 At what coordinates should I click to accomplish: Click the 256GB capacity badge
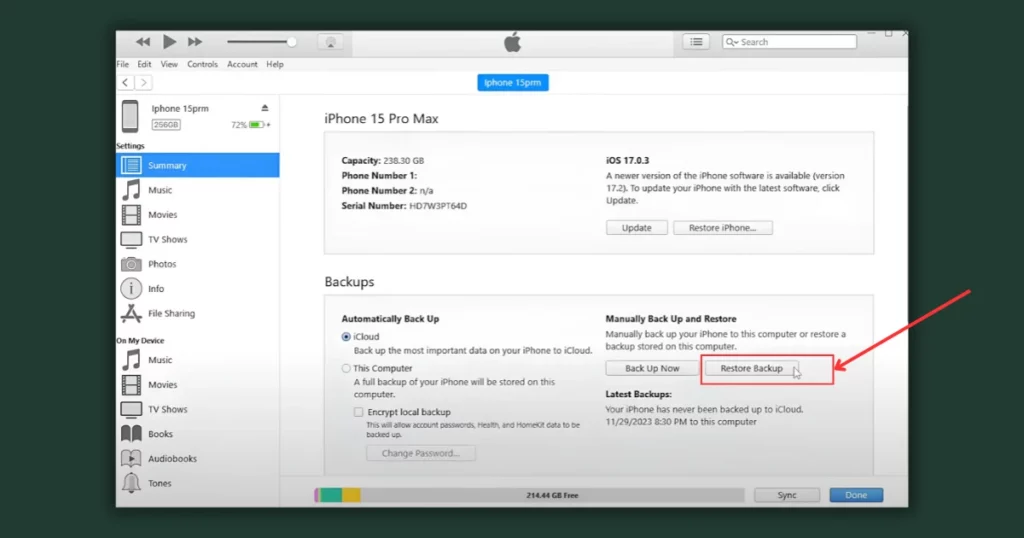pyautogui.click(x=166, y=125)
